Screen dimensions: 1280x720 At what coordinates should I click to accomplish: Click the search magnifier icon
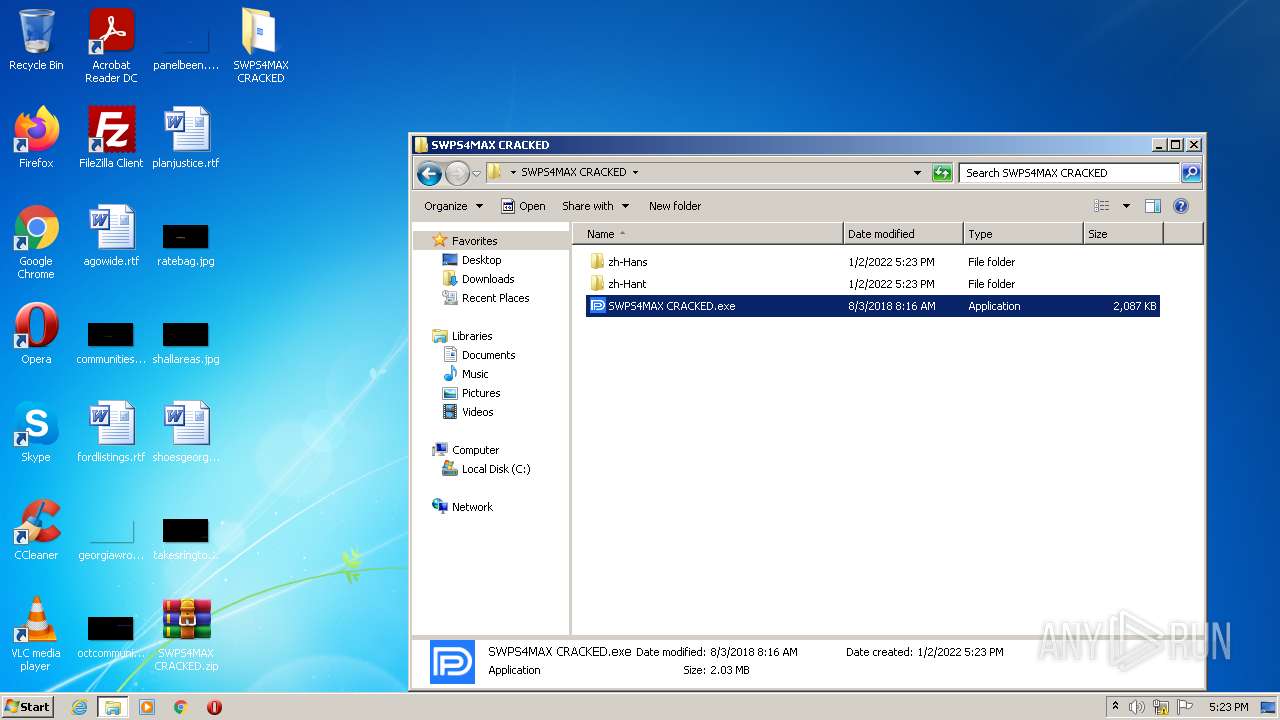[x=1190, y=173]
